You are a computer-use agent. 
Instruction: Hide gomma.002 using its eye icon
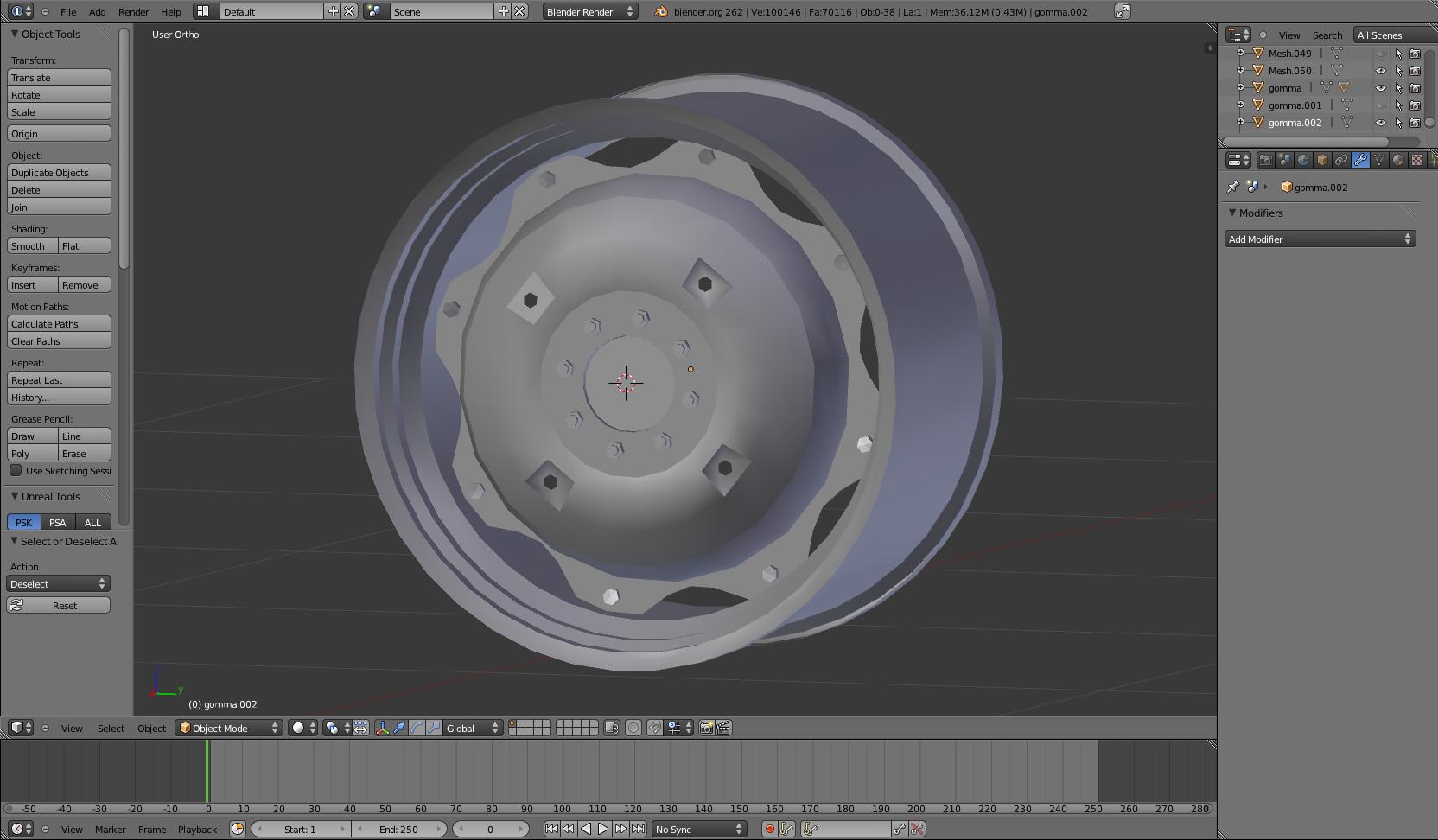1380,123
